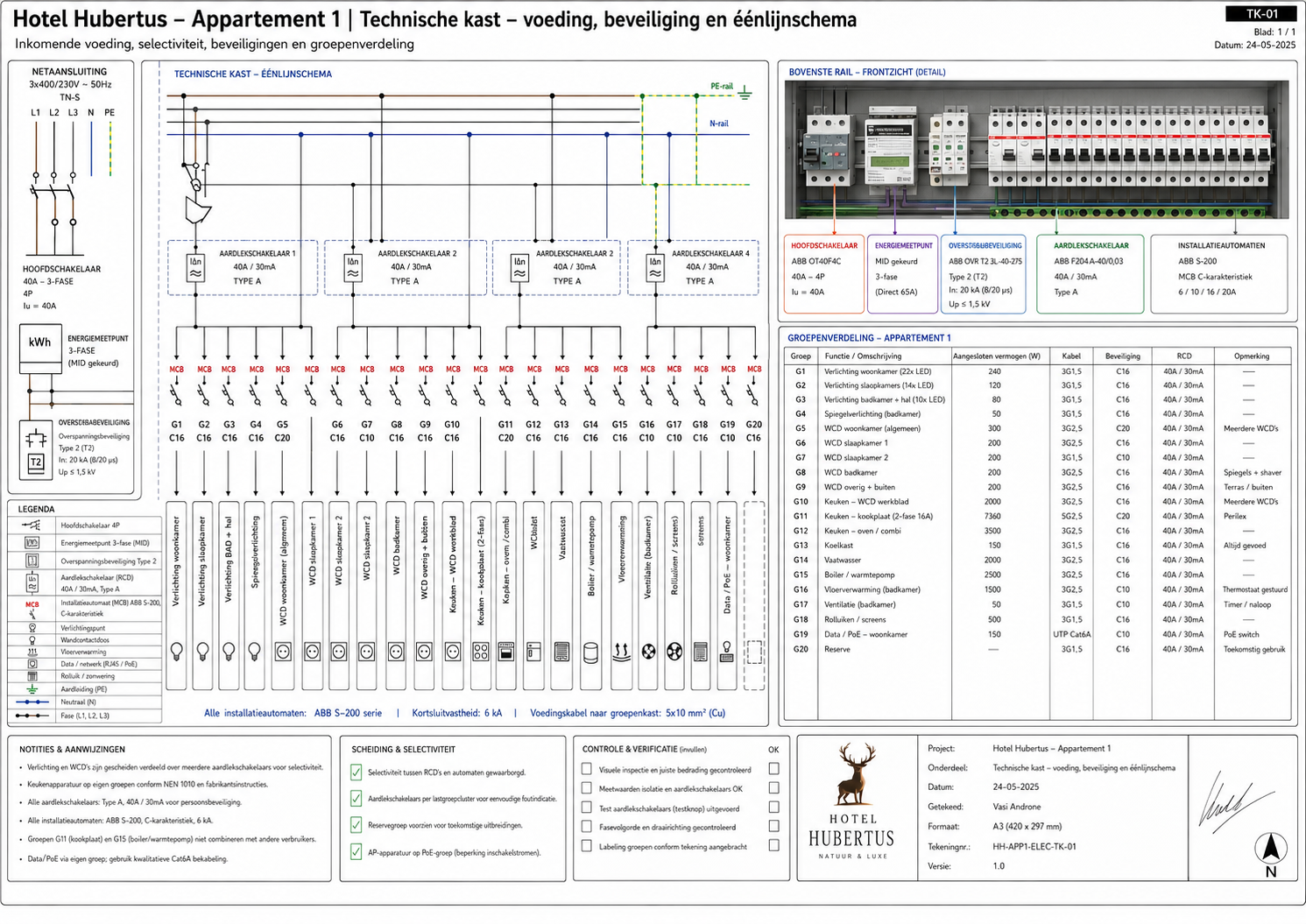This screenshot has width=1306, height=924.
Task: Select keyboard-lamp symbol in Data / PoE – woonkamer column
Action: click(x=727, y=651)
